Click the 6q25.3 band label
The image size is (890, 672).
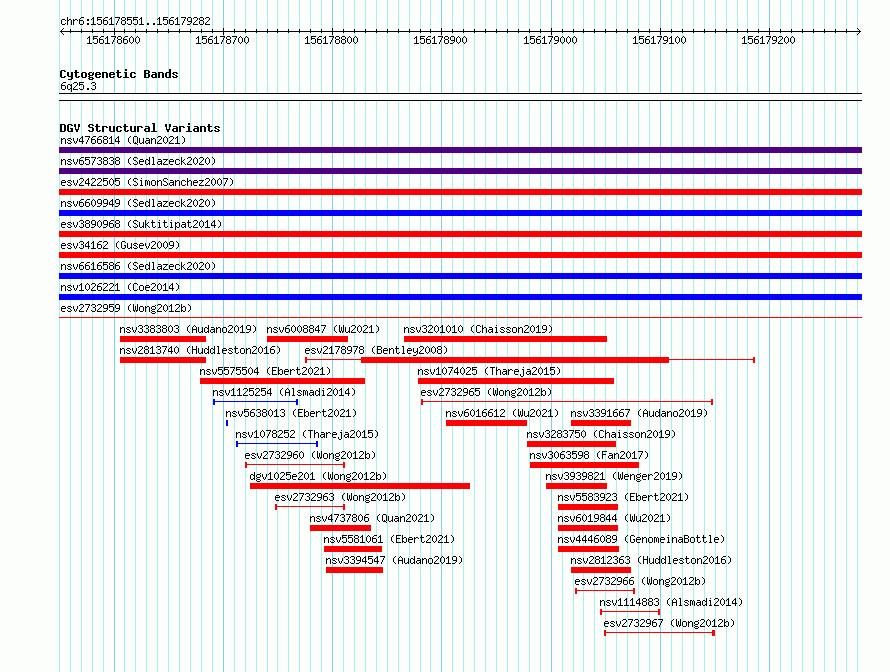(x=78, y=86)
